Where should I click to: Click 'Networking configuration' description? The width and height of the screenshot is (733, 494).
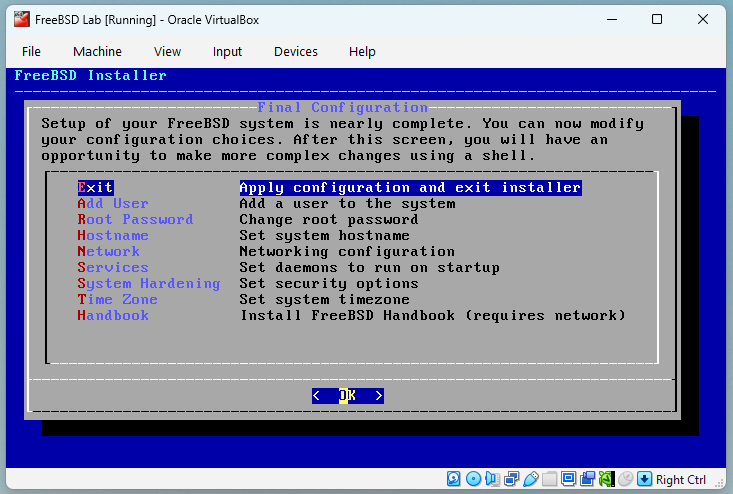point(347,251)
